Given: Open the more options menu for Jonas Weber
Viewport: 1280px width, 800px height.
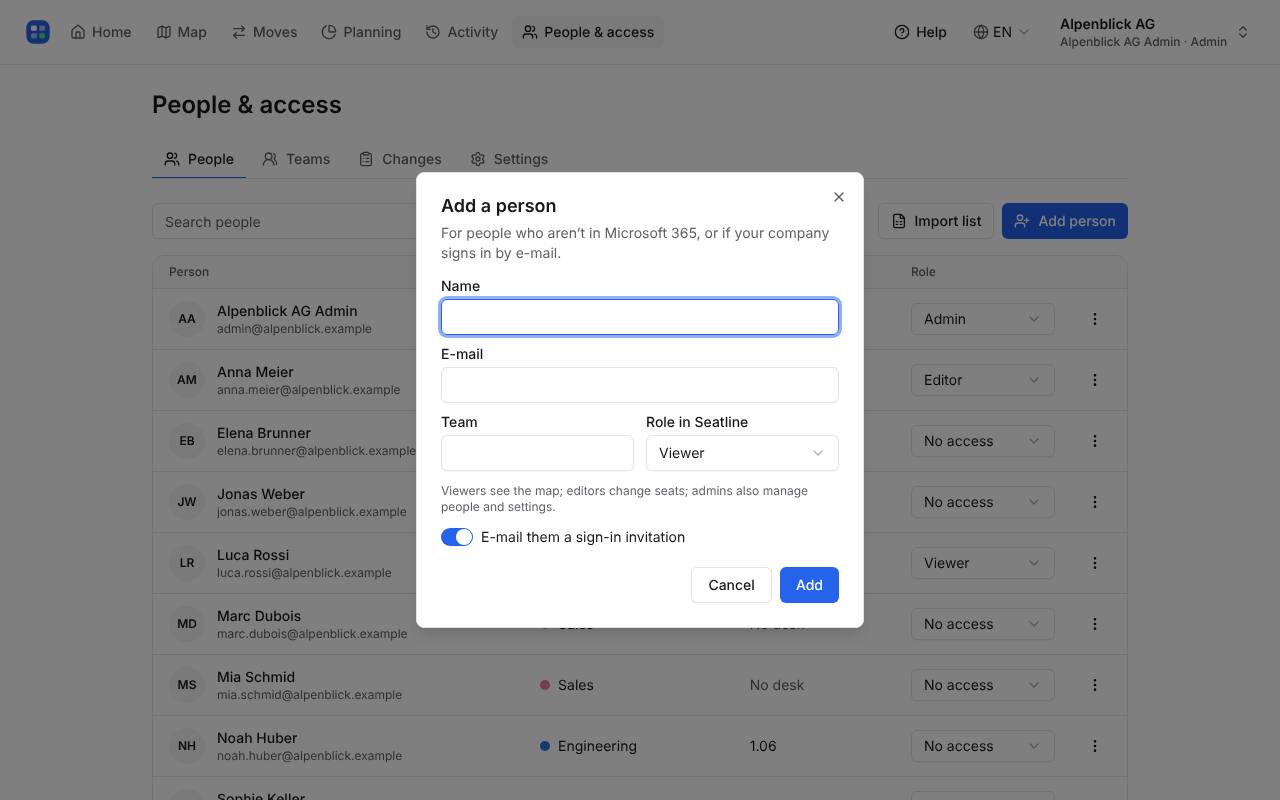Looking at the screenshot, I should [1095, 502].
